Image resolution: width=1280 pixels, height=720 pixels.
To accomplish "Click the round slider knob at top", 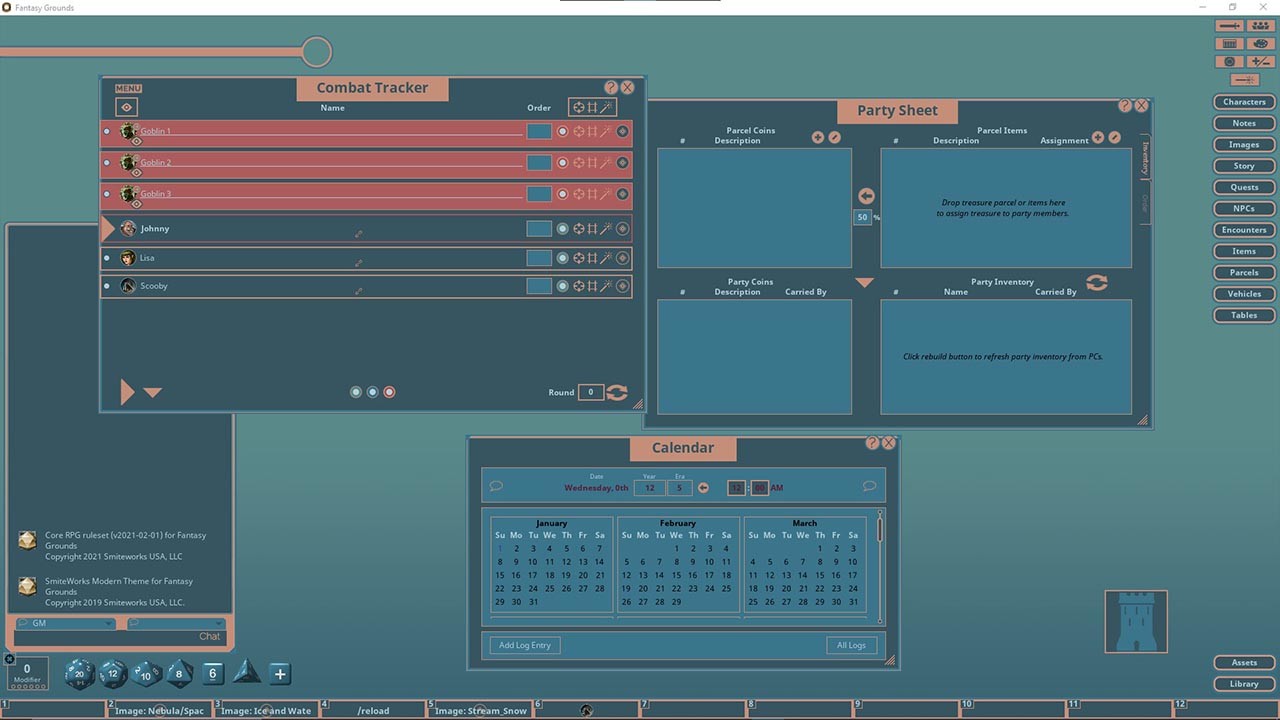I will click(x=316, y=52).
